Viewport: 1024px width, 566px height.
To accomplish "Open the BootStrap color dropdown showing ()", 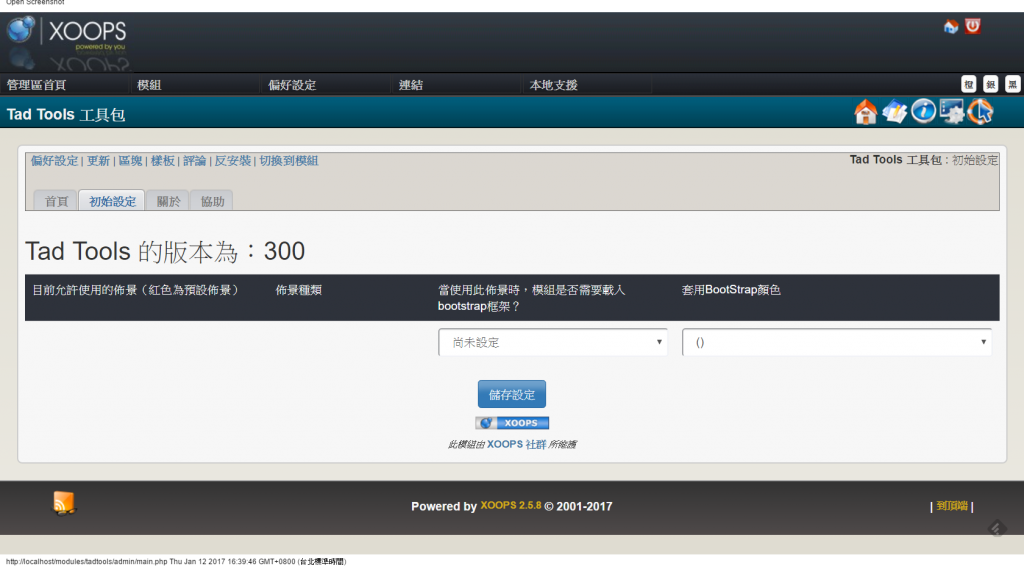I will (x=836, y=342).
